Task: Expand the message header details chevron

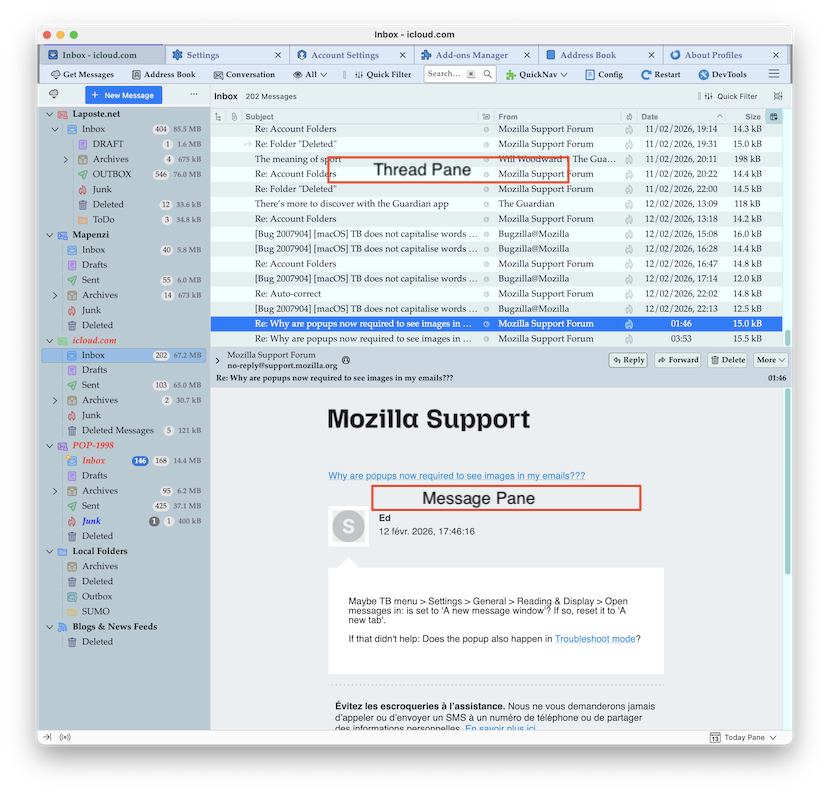Action: pos(218,361)
